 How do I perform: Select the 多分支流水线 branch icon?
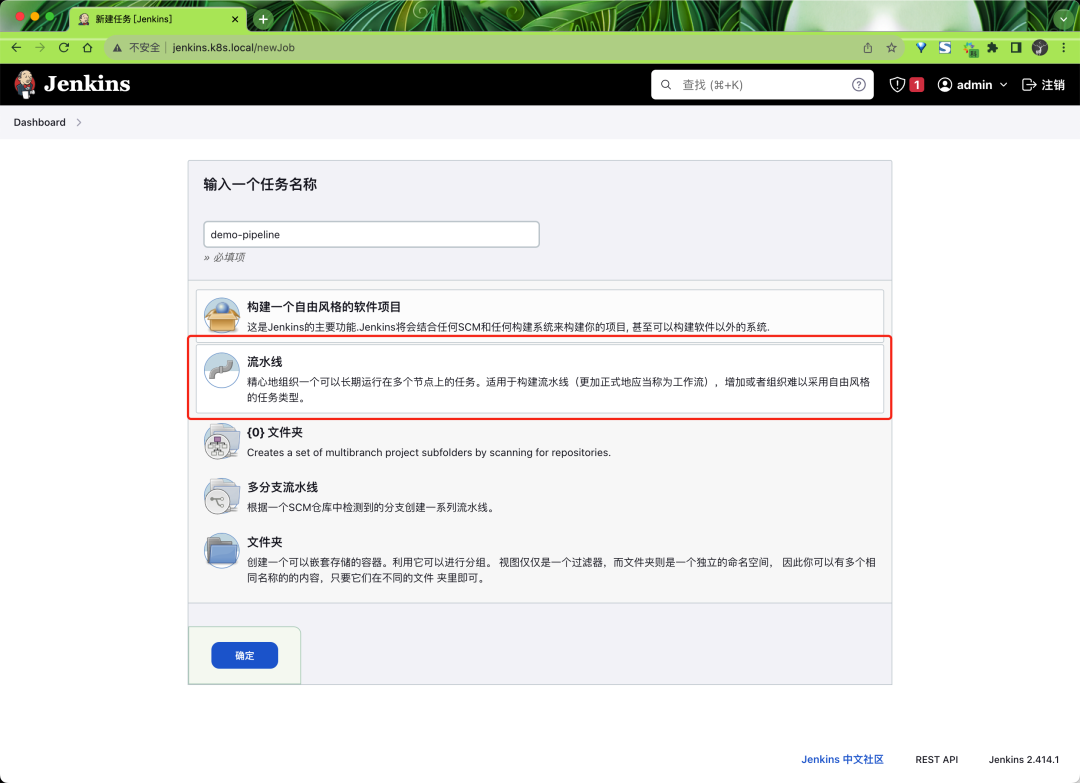click(x=222, y=497)
